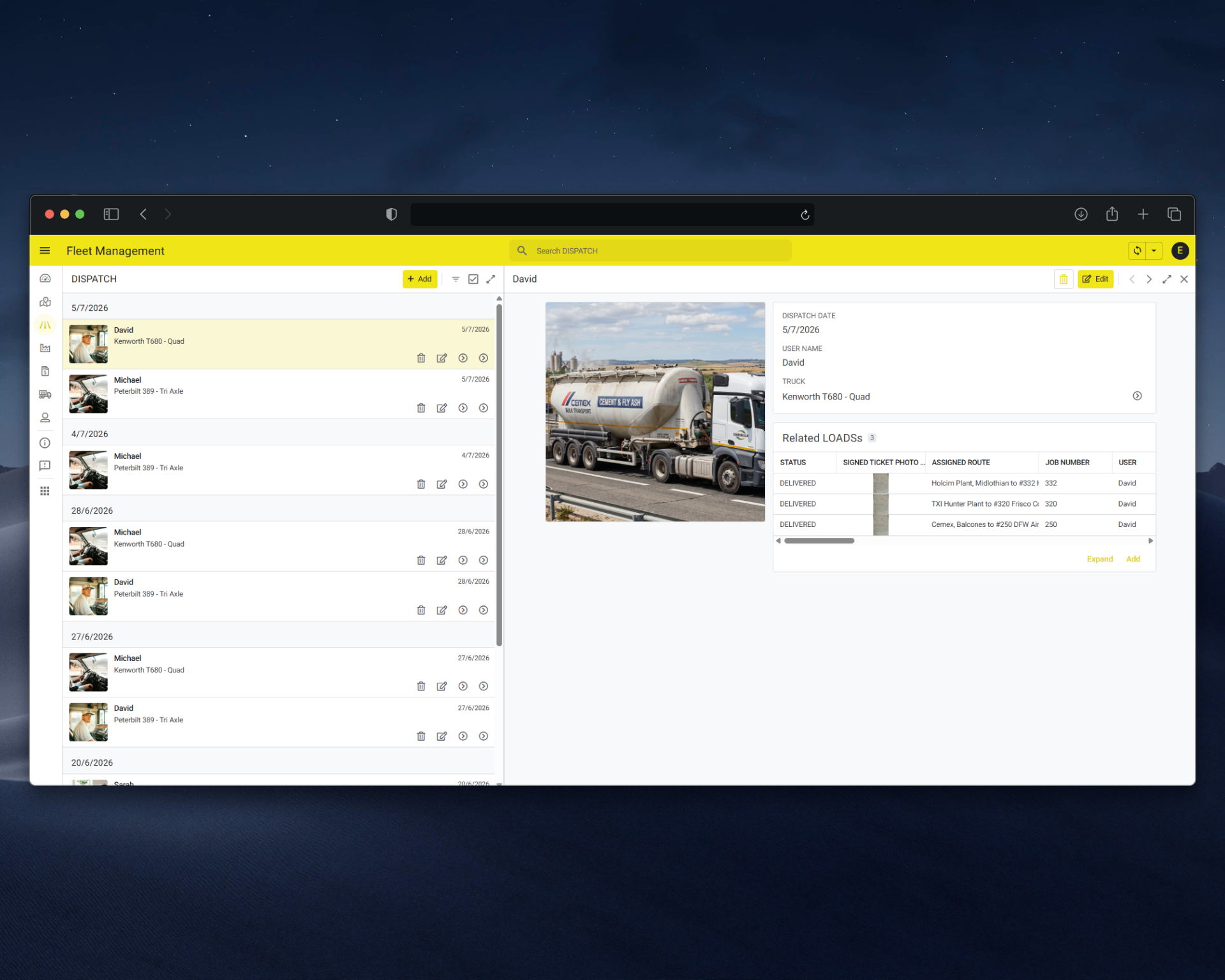This screenshot has width=1225, height=980.
Task: Sort the related loads by JOB NUMBER column
Action: (1067, 463)
